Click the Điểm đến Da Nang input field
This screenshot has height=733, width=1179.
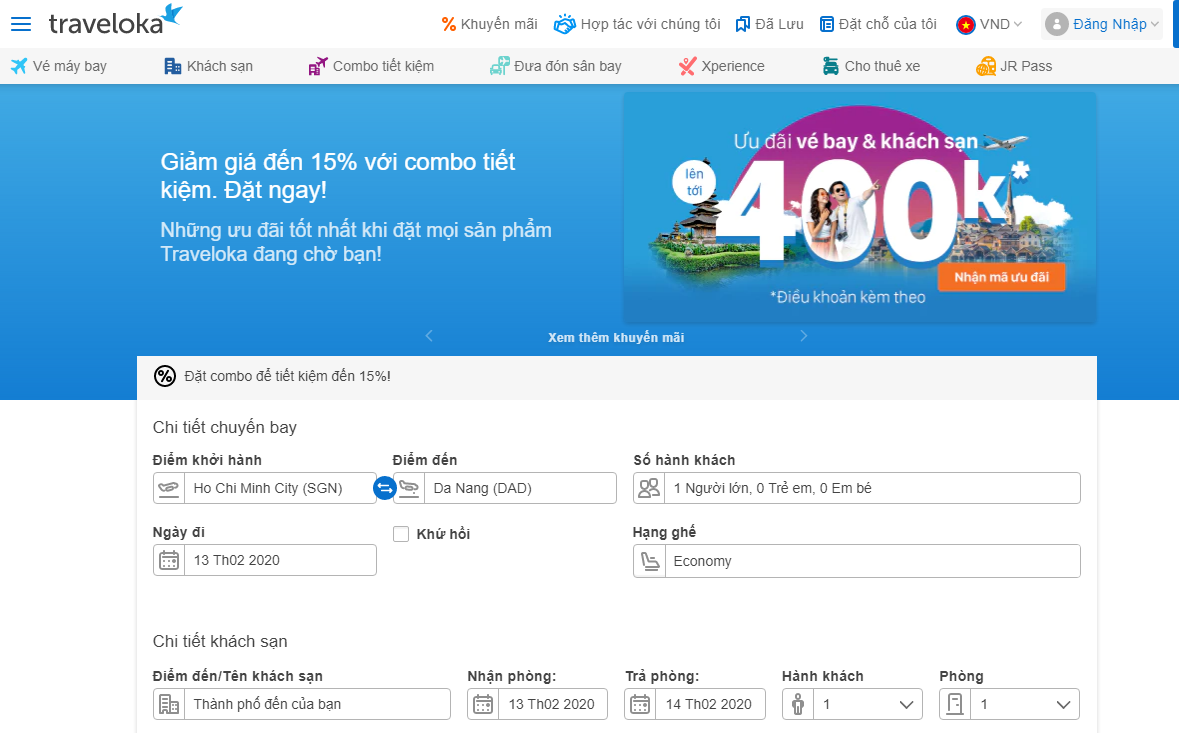tap(518, 488)
